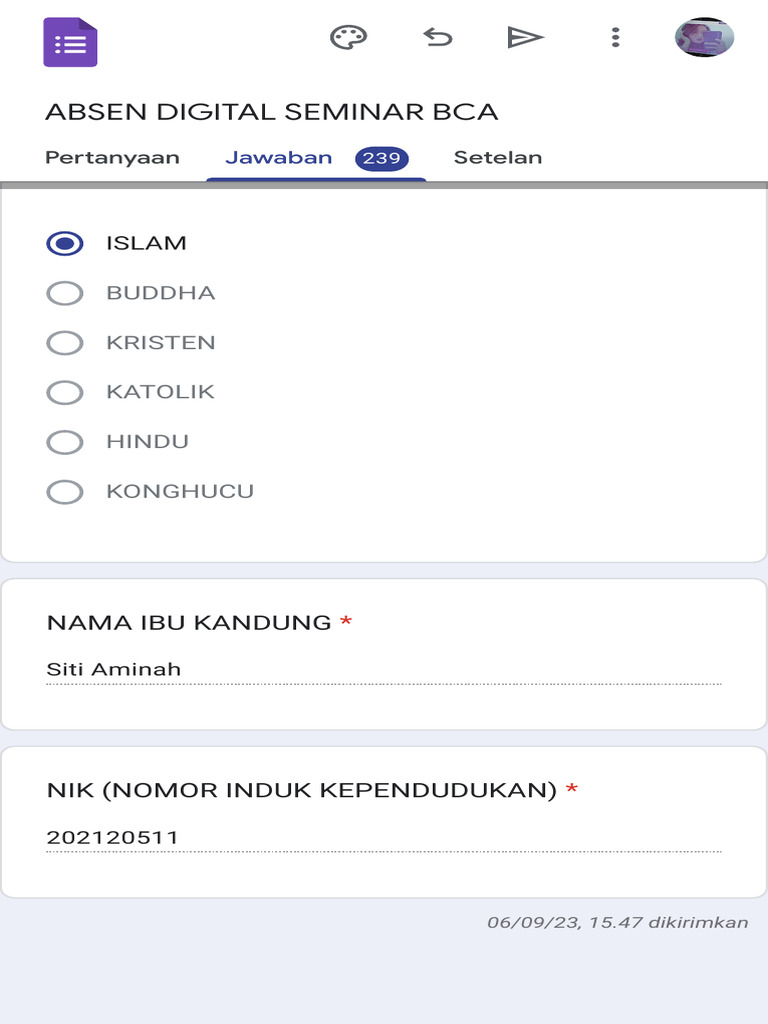Select the BUDDHA radio option
Viewport: 768px width, 1024px height.
tap(65, 293)
